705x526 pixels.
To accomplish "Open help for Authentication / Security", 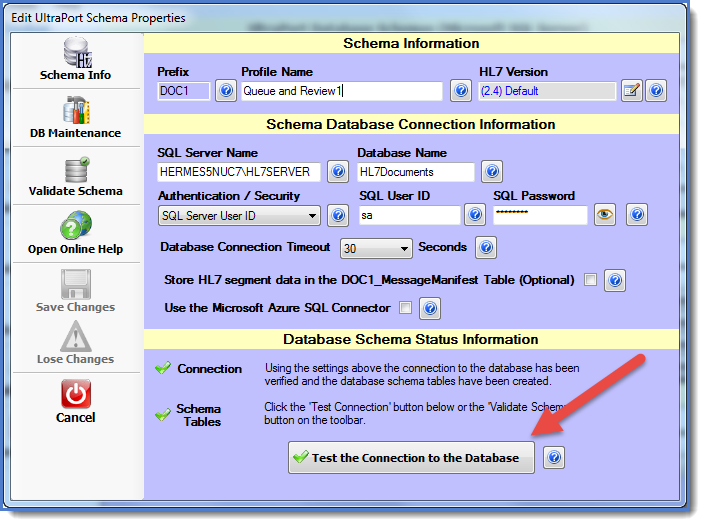I will tap(338, 215).
